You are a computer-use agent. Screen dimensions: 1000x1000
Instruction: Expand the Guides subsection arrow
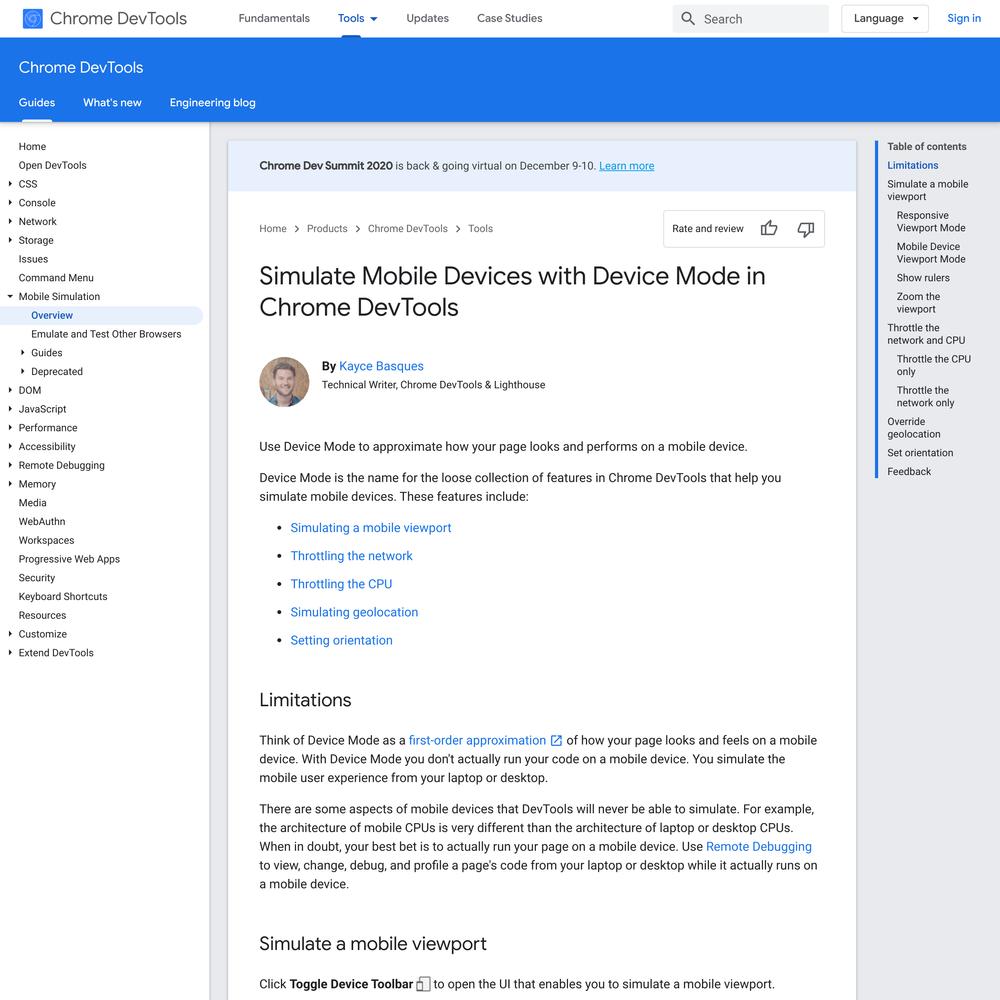[23, 353]
